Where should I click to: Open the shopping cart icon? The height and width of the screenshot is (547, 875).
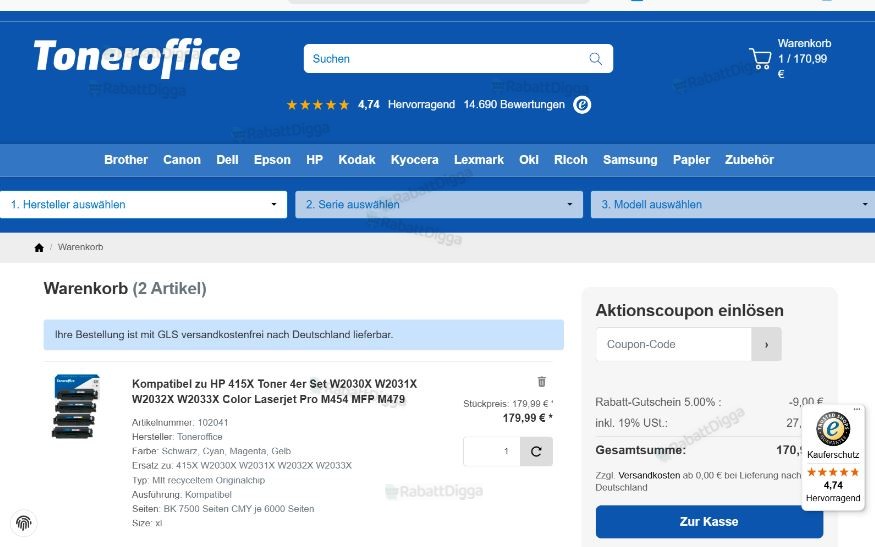click(760, 59)
